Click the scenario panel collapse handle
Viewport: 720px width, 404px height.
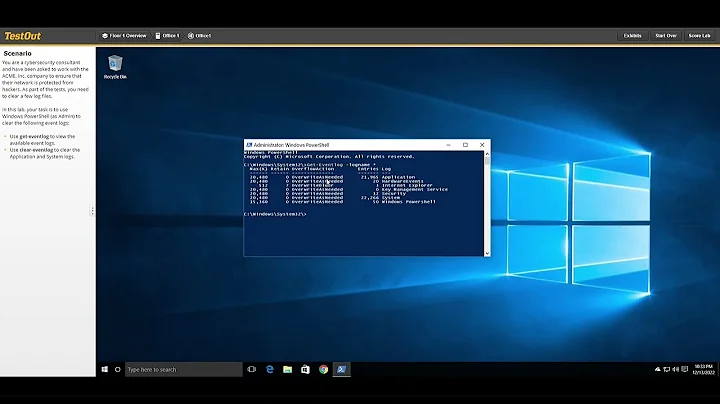[x=92, y=211]
